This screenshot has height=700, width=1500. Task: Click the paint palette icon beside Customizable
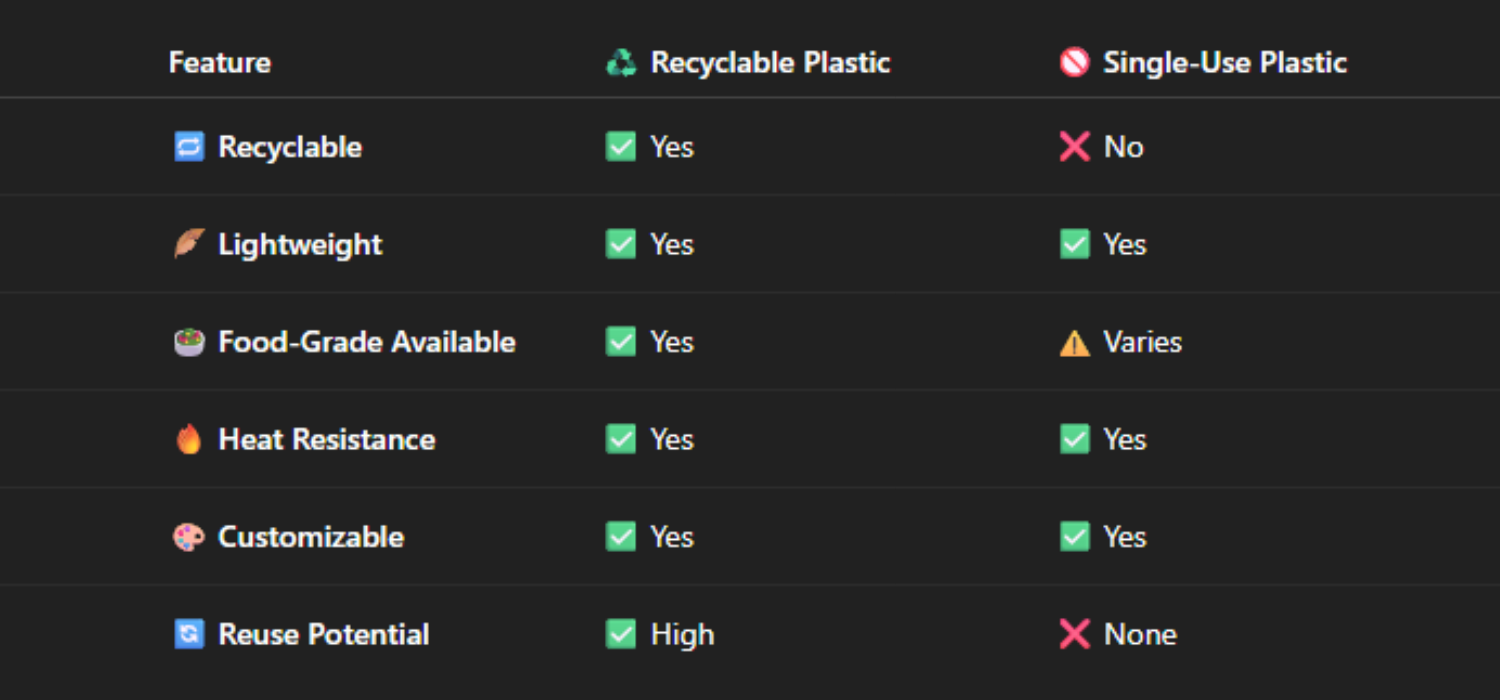tap(189, 537)
